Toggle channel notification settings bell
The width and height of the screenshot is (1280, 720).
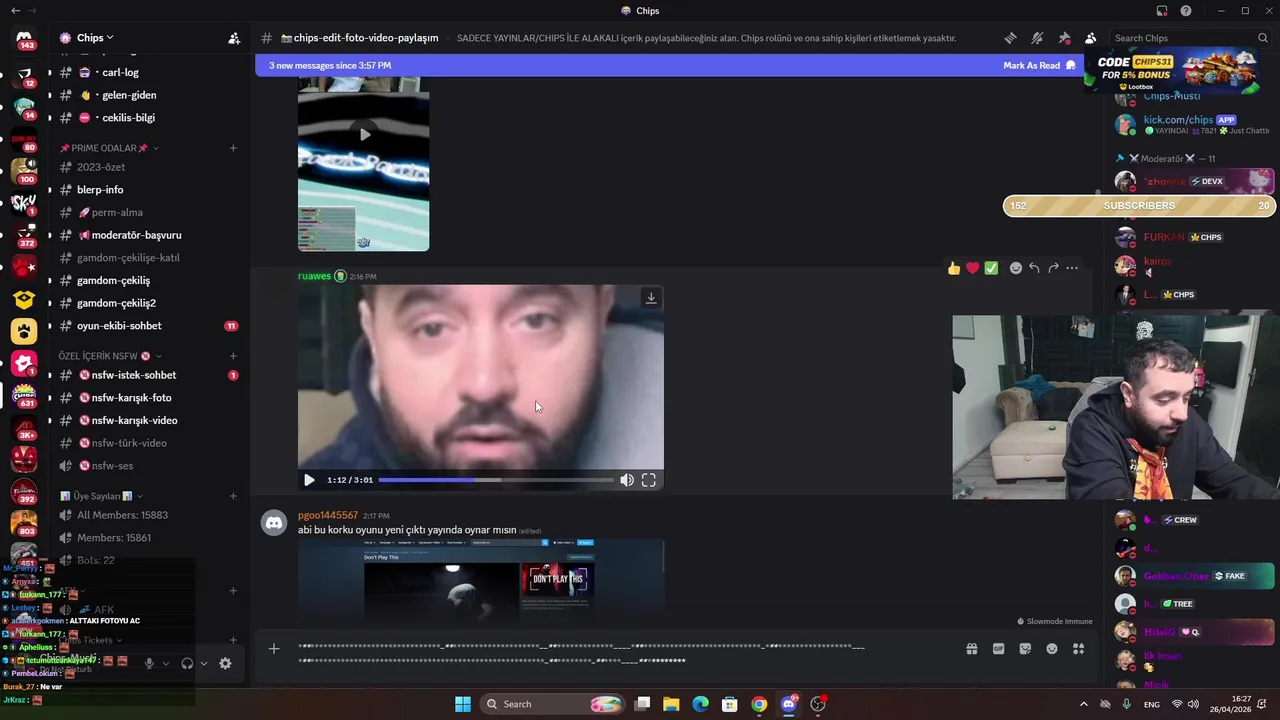[1037, 38]
